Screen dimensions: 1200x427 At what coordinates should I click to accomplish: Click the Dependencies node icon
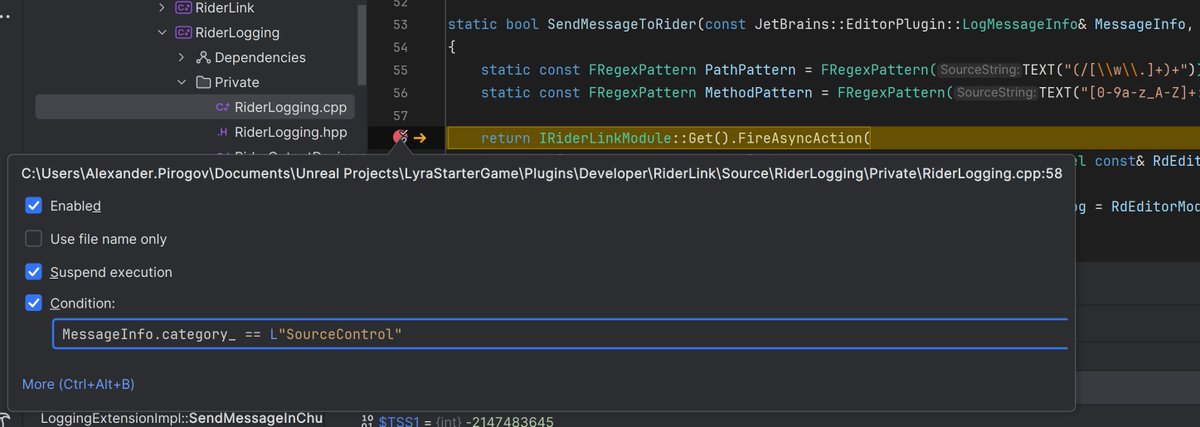tap(202, 57)
